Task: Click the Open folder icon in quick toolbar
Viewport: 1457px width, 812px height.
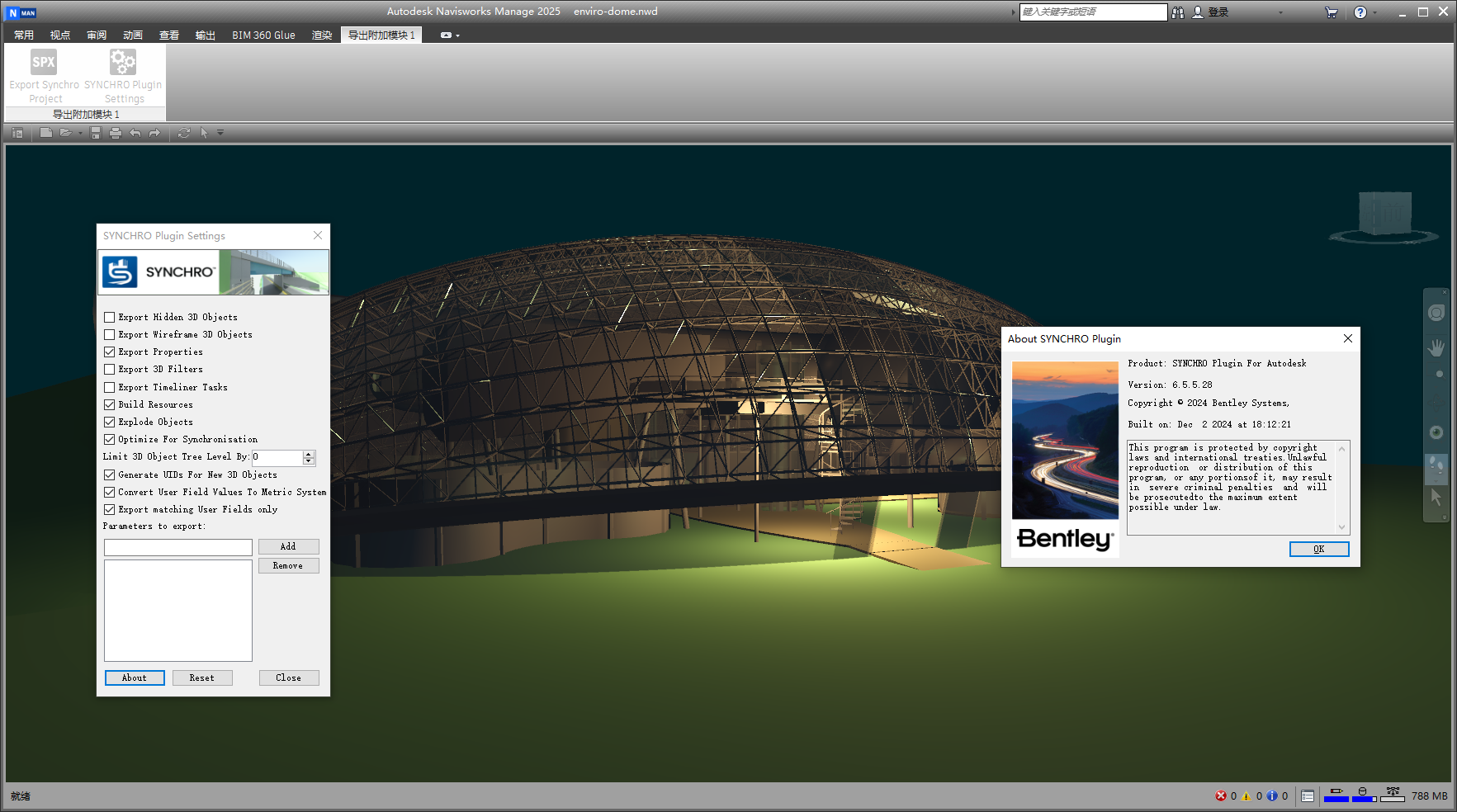Action: [66, 133]
